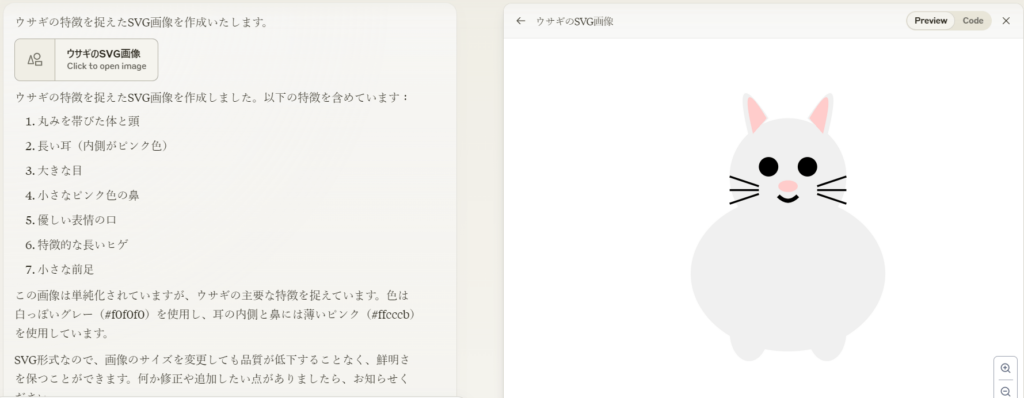Switch to the Preview tab
1024x398 pixels.
[x=931, y=21]
